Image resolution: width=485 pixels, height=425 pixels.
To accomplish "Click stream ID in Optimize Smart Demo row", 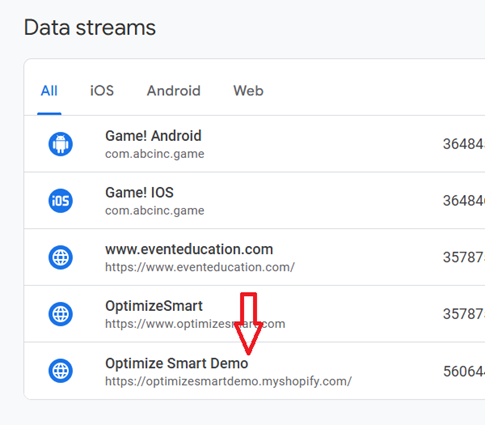I will [x=464, y=371].
